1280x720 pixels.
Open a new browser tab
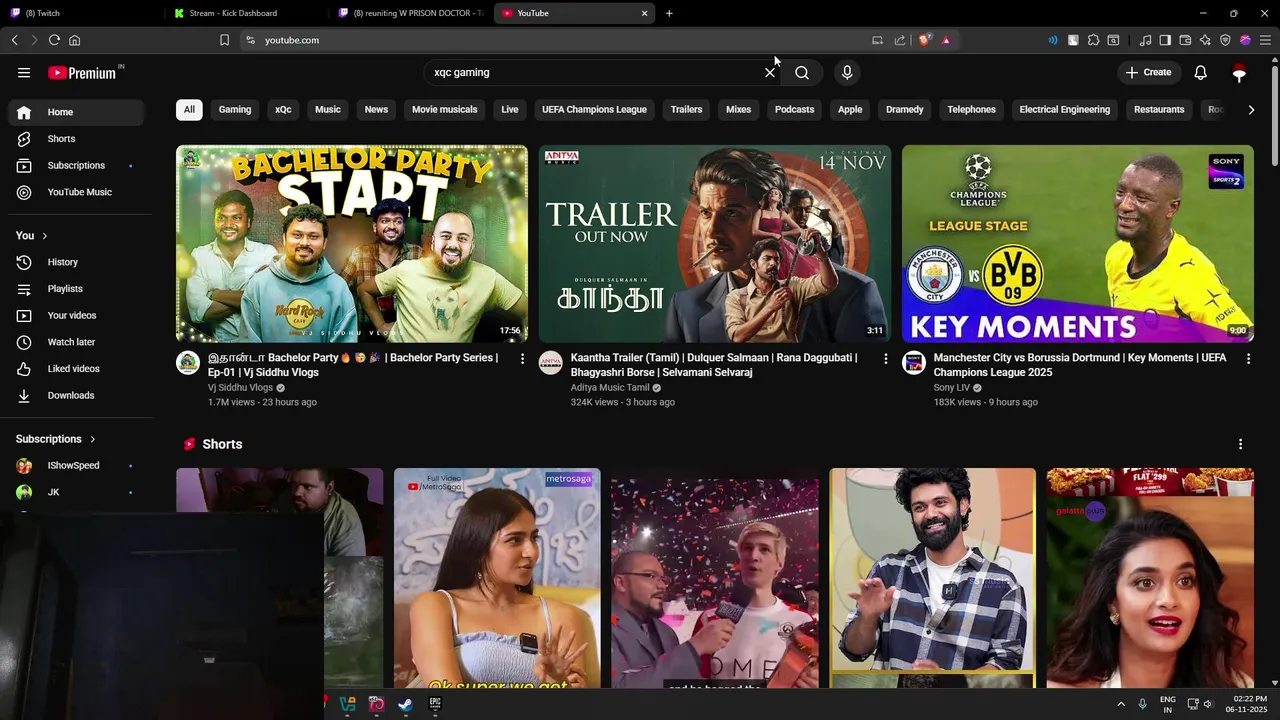669,13
